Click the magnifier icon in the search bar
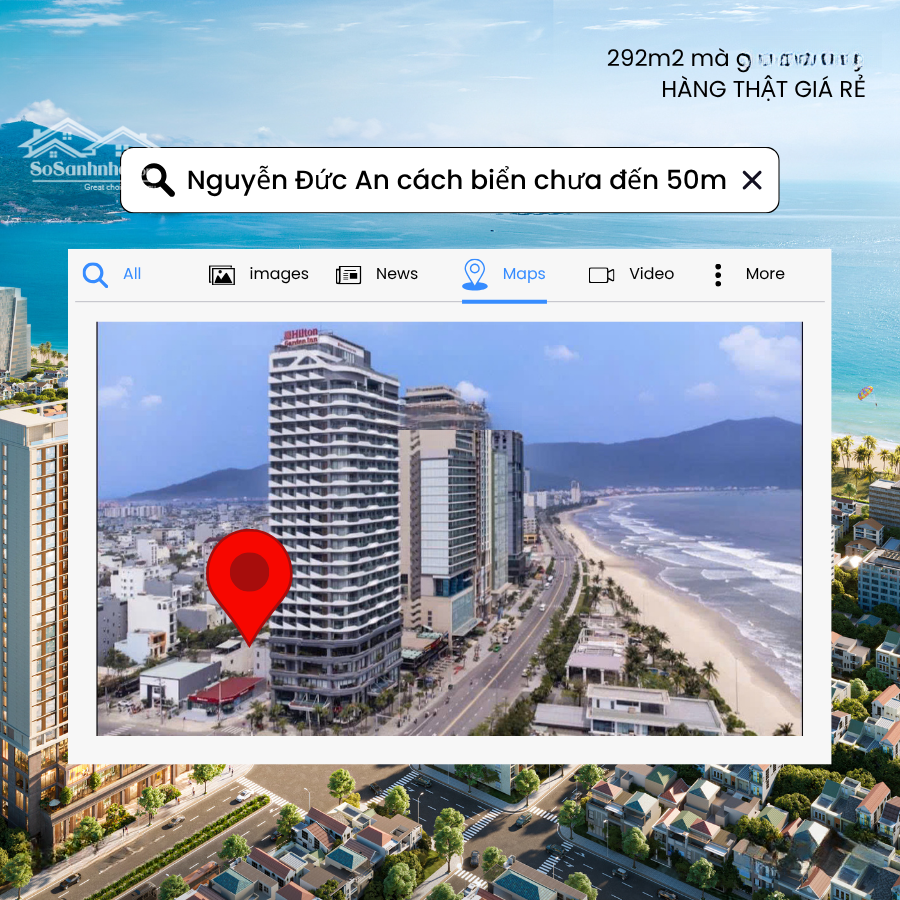Screen dimensions: 900x900 pyautogui.click(x=158, y=180)
